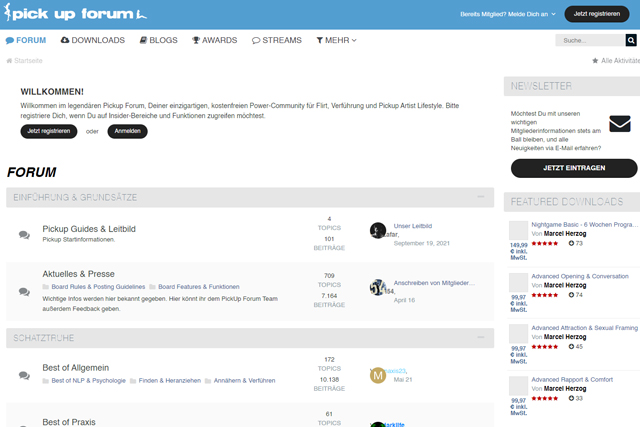Viewport: 640px width, 427px height.
Task: Click star rating of Advanced Opening & Conversation
Action: tap(545, 295)
